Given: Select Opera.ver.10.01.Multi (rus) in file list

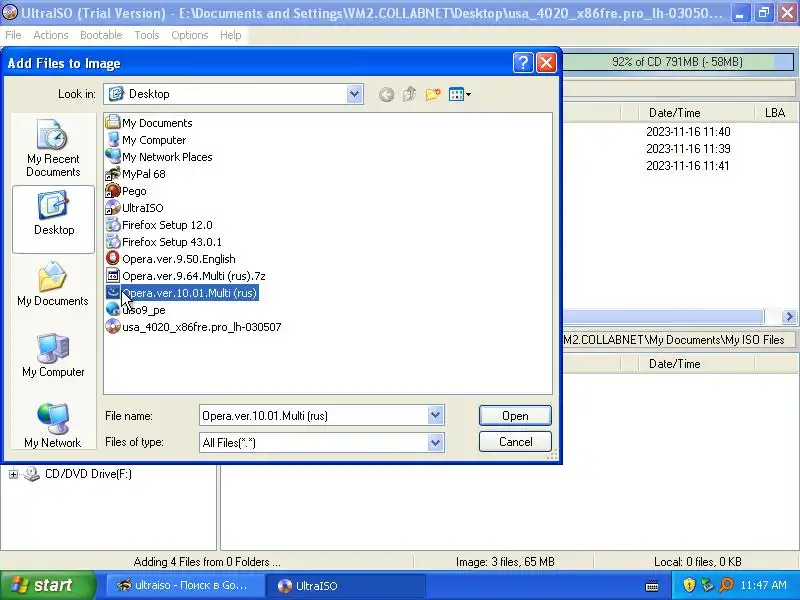Looking at the screenshot, I should point(182,293).
